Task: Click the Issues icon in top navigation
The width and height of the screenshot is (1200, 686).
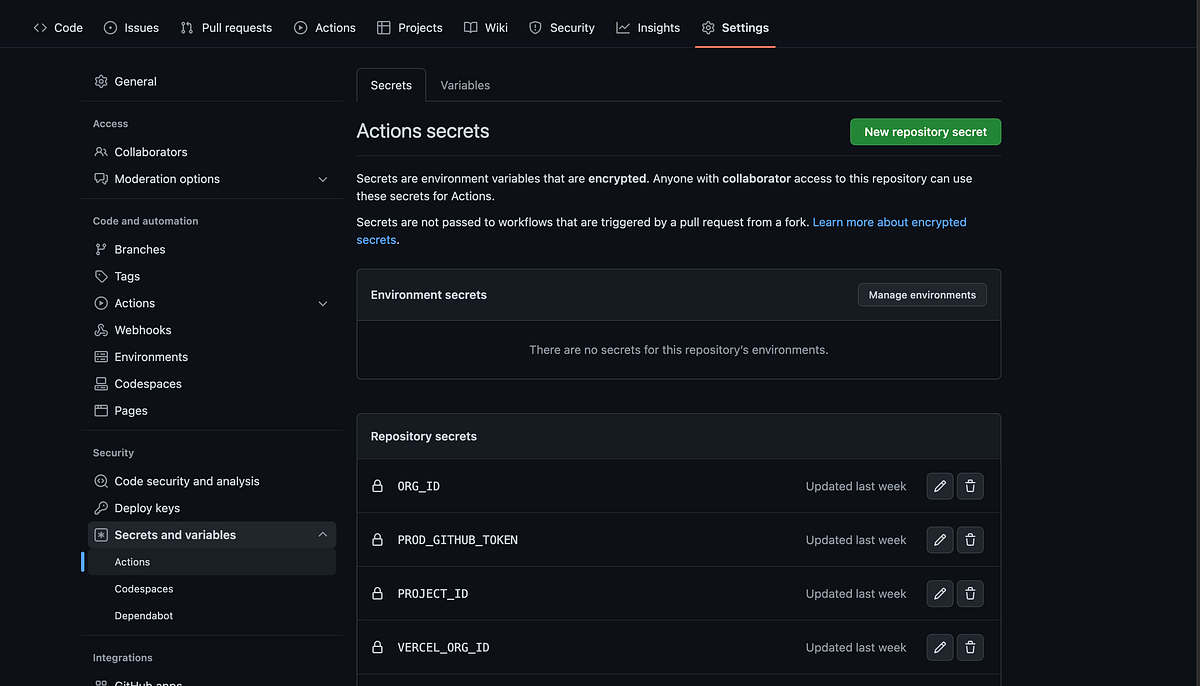Action: point(110,27)
